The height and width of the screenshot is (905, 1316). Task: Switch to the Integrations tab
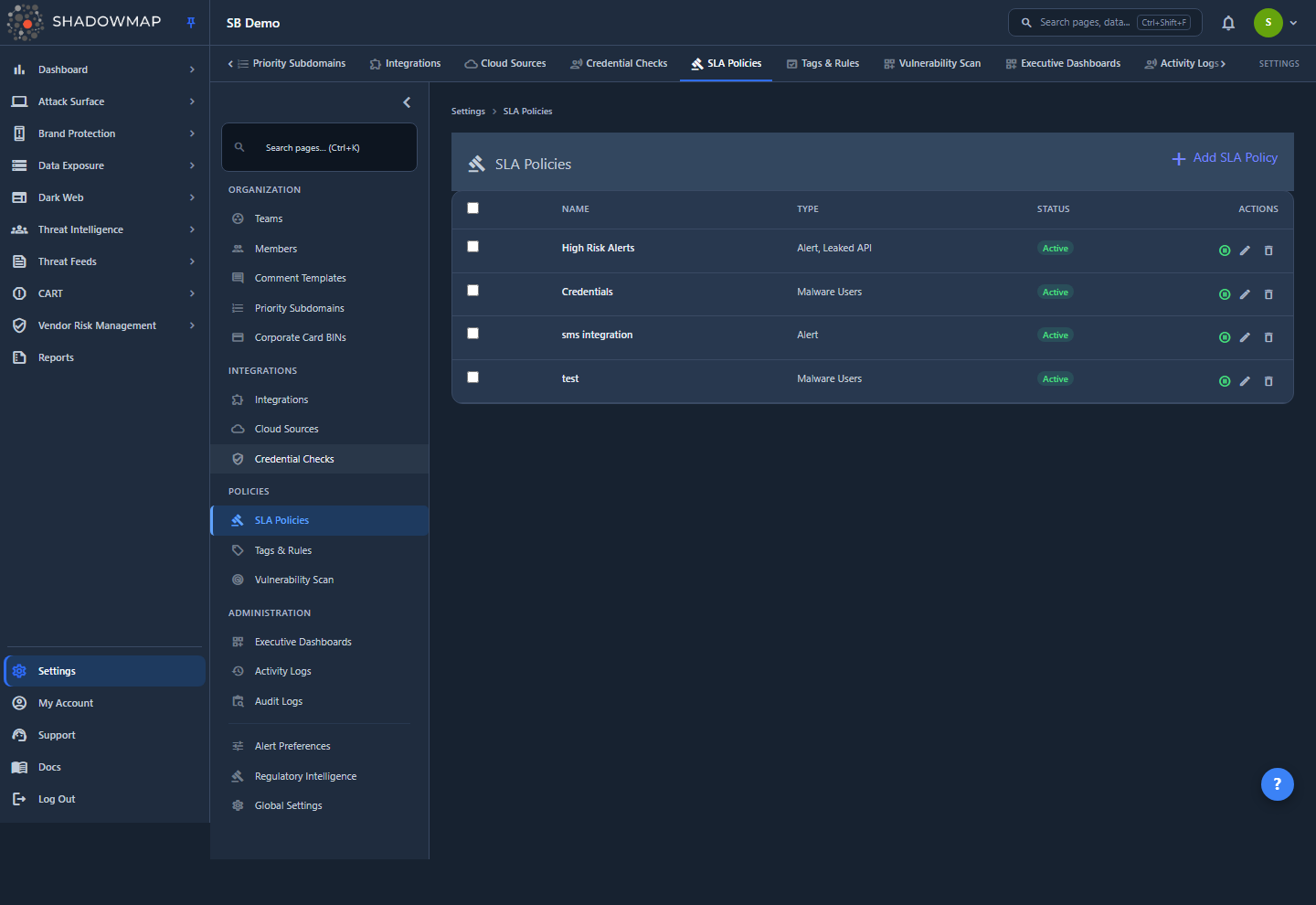coord(405,63)
